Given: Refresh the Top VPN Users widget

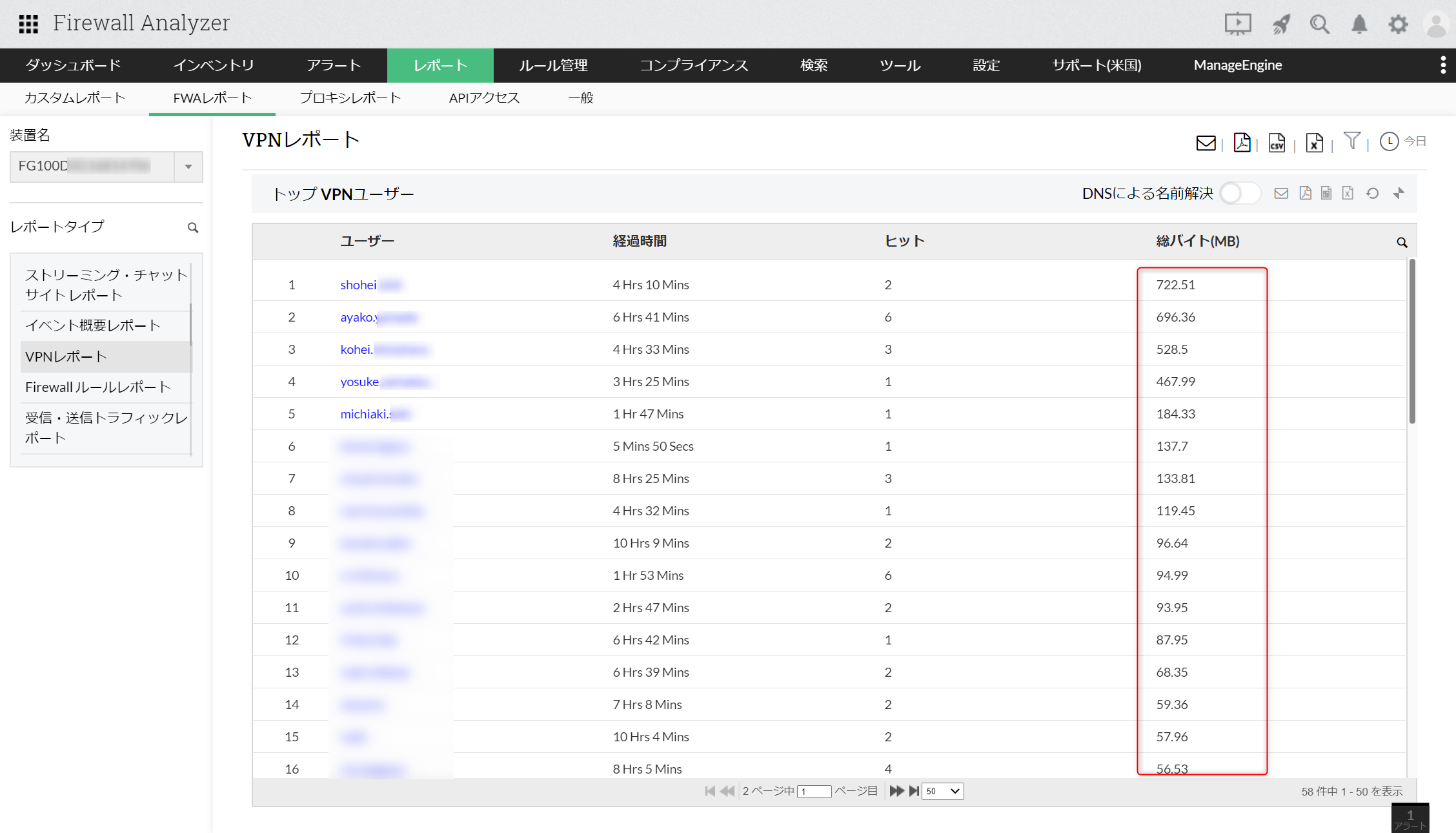Looking at the screenshot, I should 1372,193.
